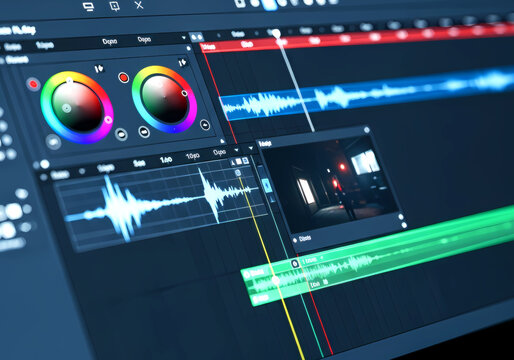Click the reset arrows icon above left color wheel
The image size is (514, 360).
tap(99, 69)
